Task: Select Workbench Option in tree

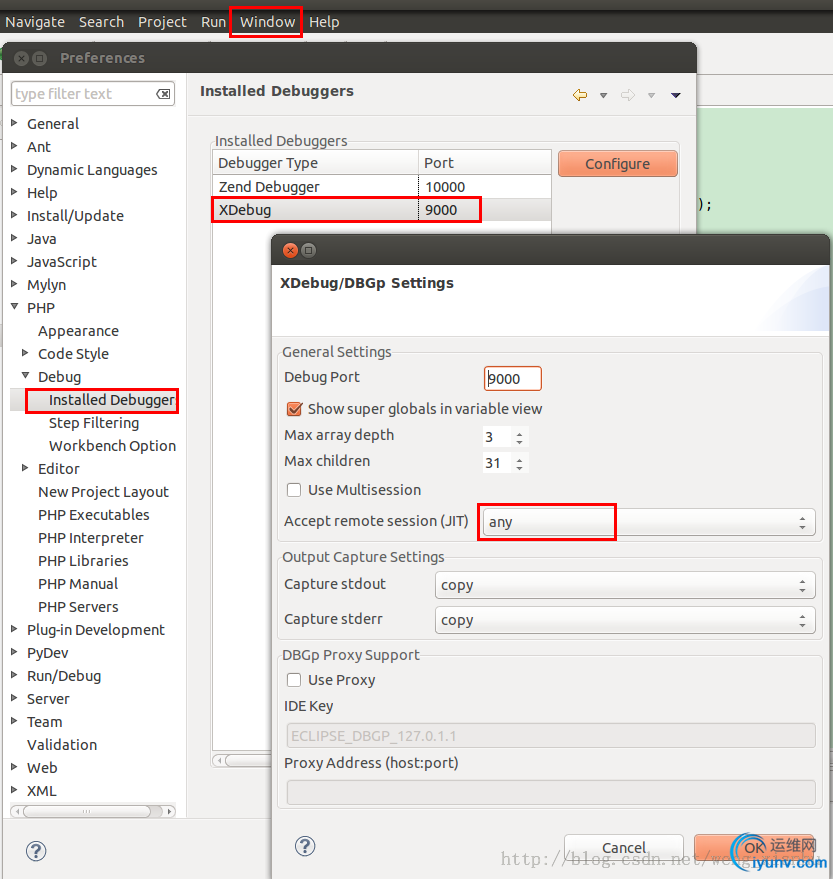Action: [112, 446]
